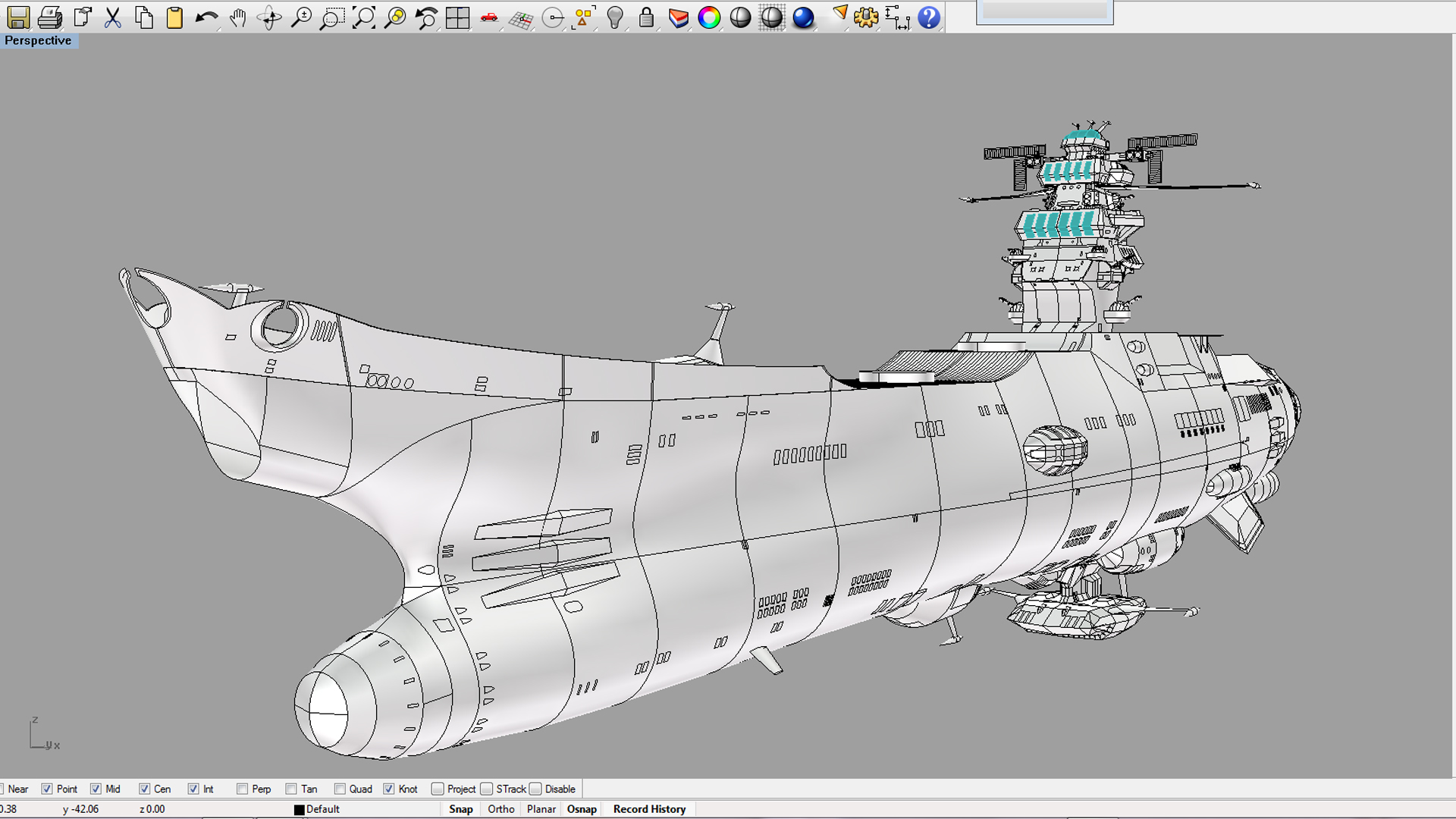Click the circle object snap icon
1456x819 pixels.
553,17
